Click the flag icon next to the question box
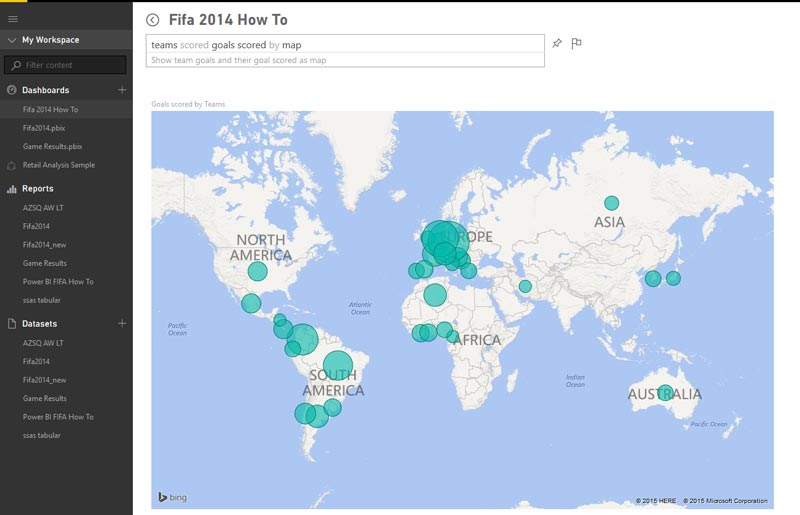Image resolution: width=800 pixels, height=515 pixels. tap(576, 43)
